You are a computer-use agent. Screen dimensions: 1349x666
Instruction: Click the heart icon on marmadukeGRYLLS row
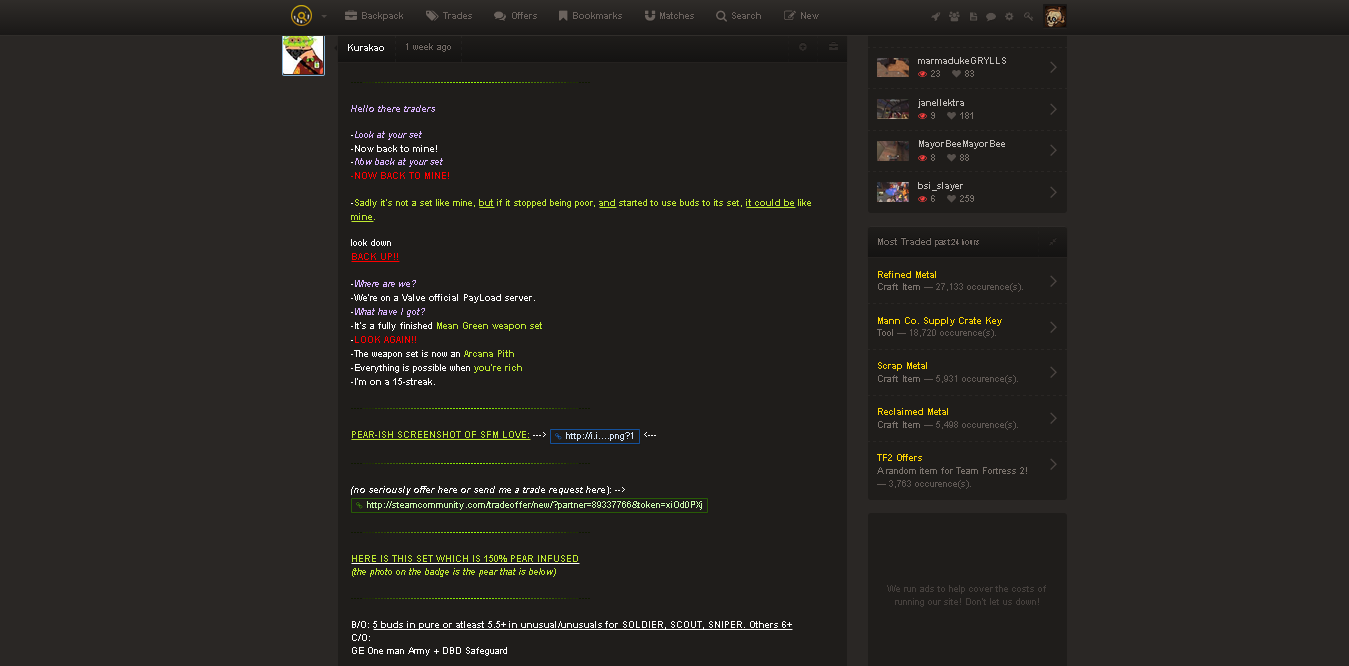[956, 74]
